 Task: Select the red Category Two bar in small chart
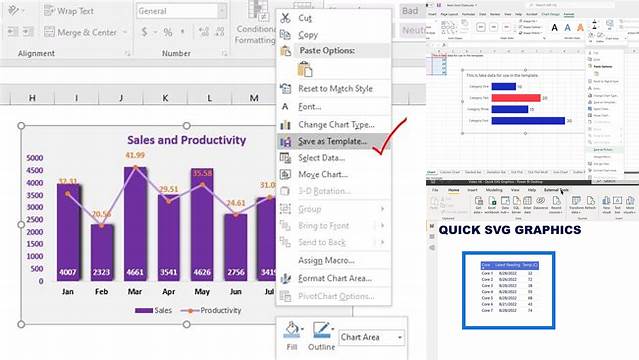point(516,98)
